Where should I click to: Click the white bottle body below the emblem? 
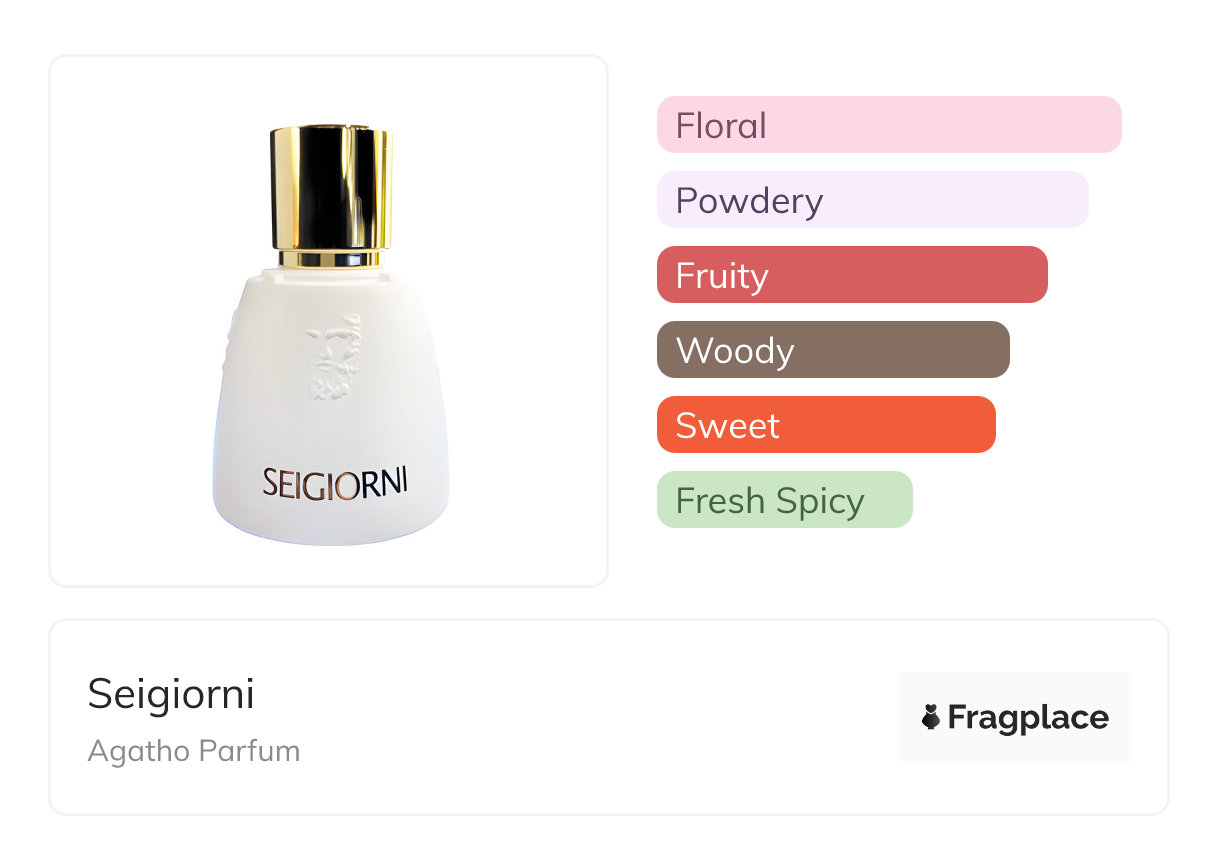coord(330,430)
